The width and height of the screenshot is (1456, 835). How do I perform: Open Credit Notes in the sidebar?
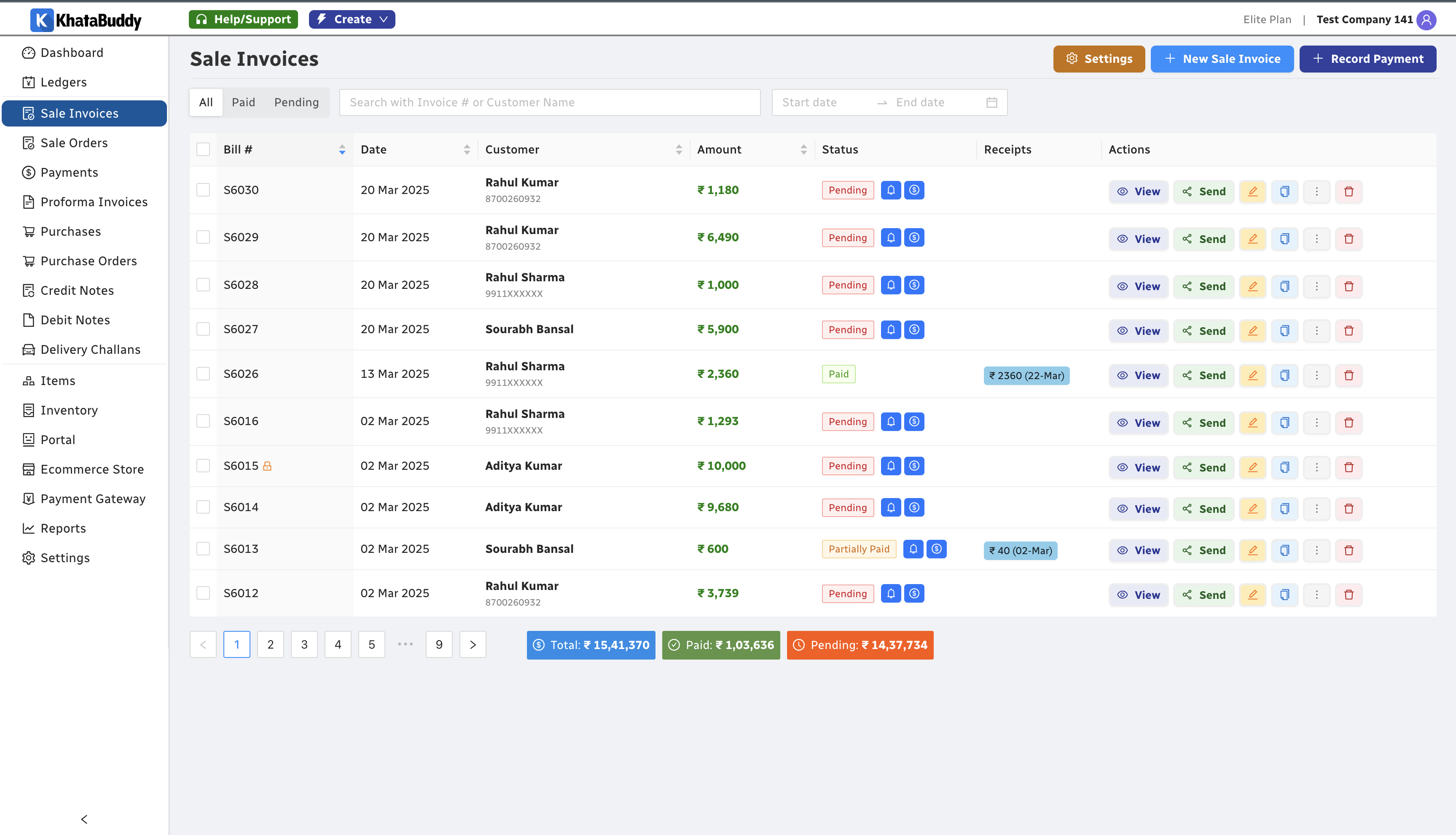pyautogui.click(x=77, y=291)
